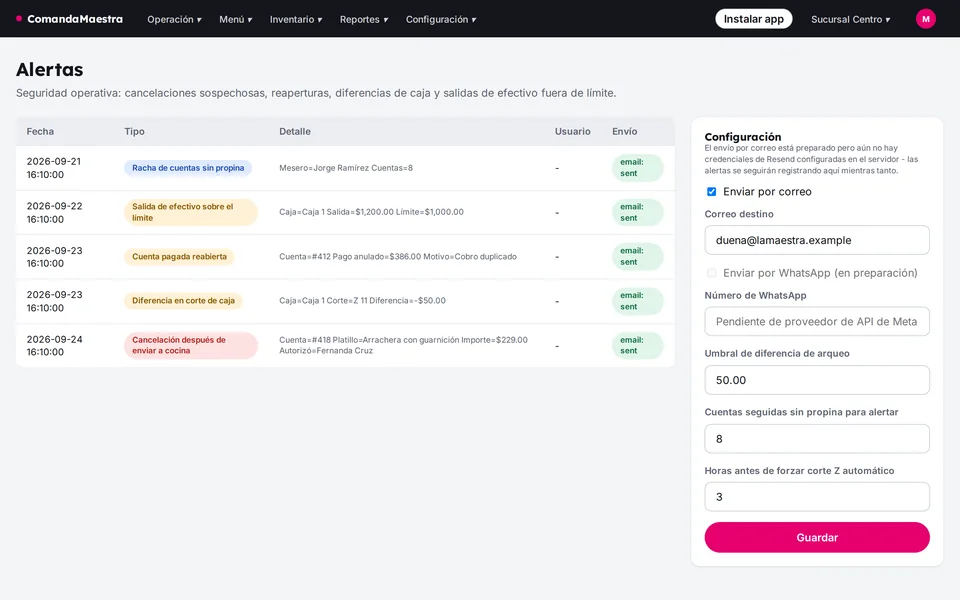Viewport: 960px width, 600px height.
Task: Select the 'Racha de cuentas sin propina' badge
Action: coord(188,168)
